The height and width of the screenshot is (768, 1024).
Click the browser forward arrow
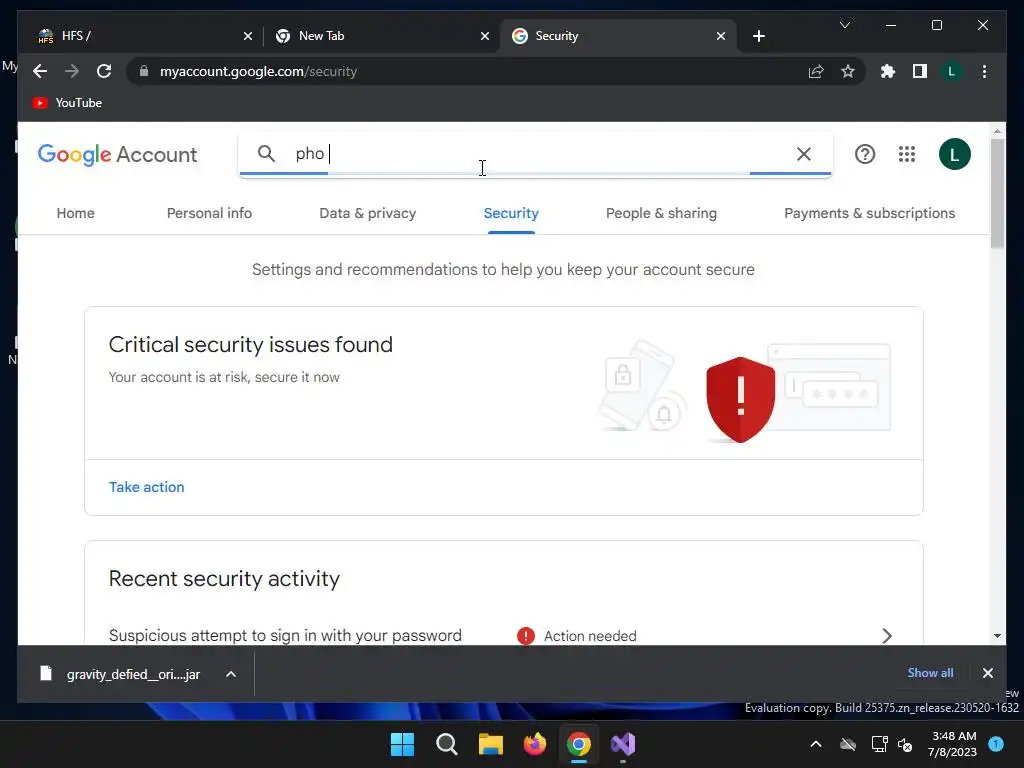coord(72,71)
